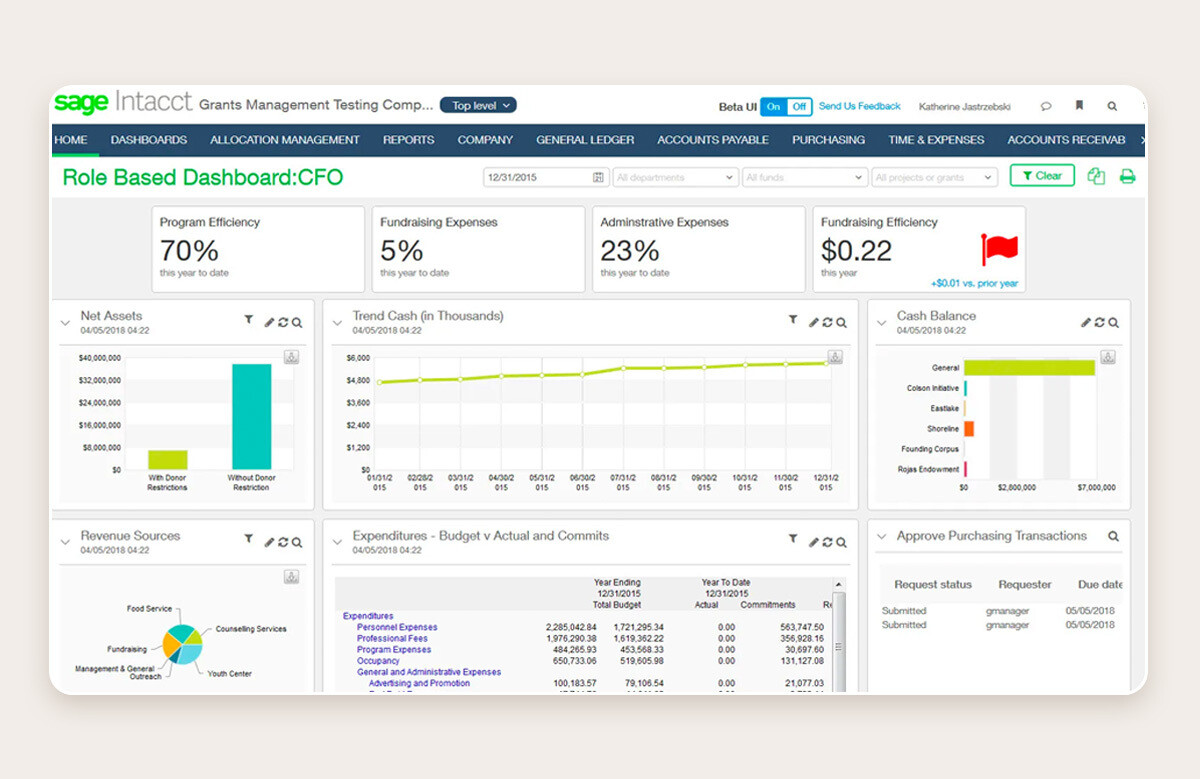Magnify the Trend Cash panel
This screenshot has height=779, width=1200.
coord(841,322)
